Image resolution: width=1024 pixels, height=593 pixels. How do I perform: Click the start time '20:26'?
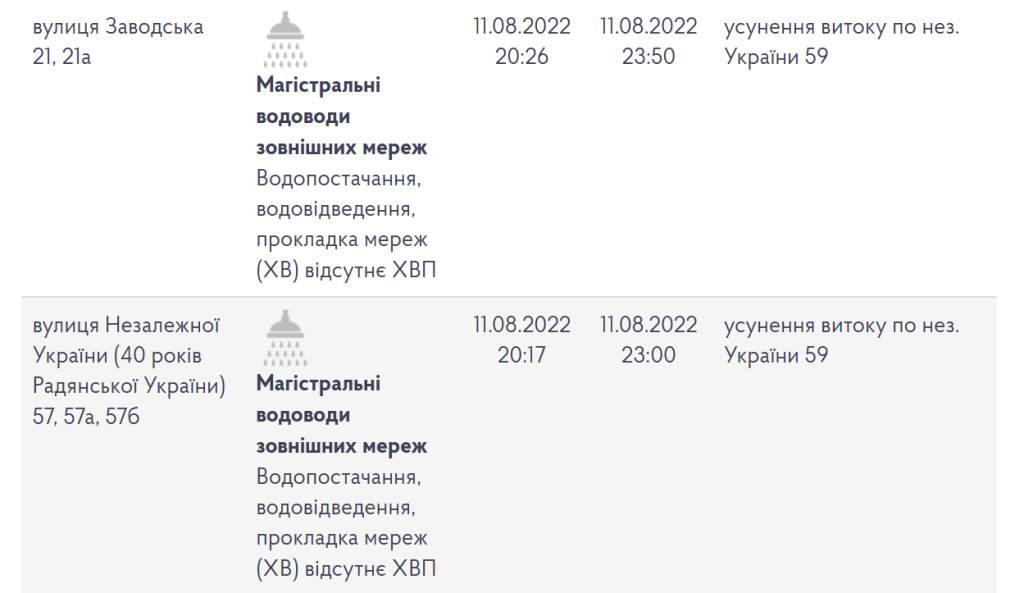click(x=522, y=57)
